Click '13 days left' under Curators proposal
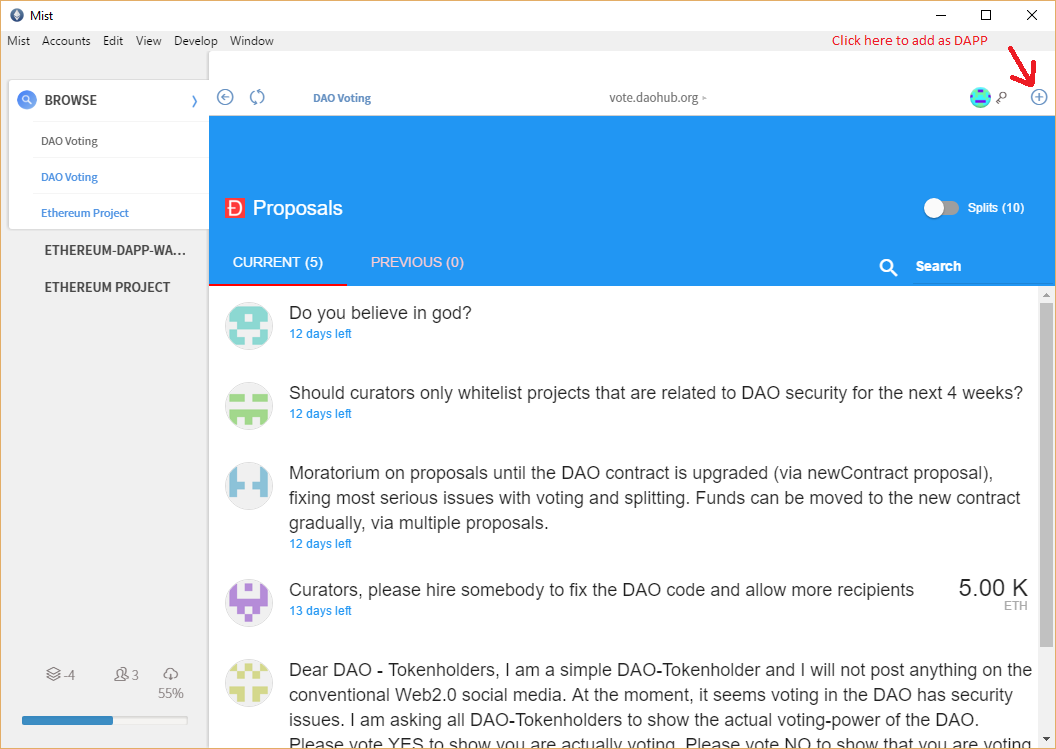 [321, 611]
